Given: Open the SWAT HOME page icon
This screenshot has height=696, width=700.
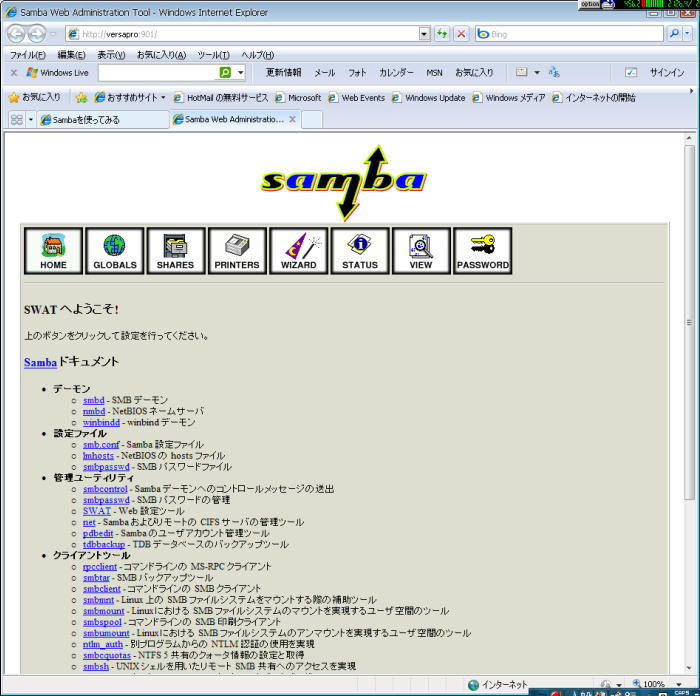Looking at the screenshot, I should coord(54,250).
